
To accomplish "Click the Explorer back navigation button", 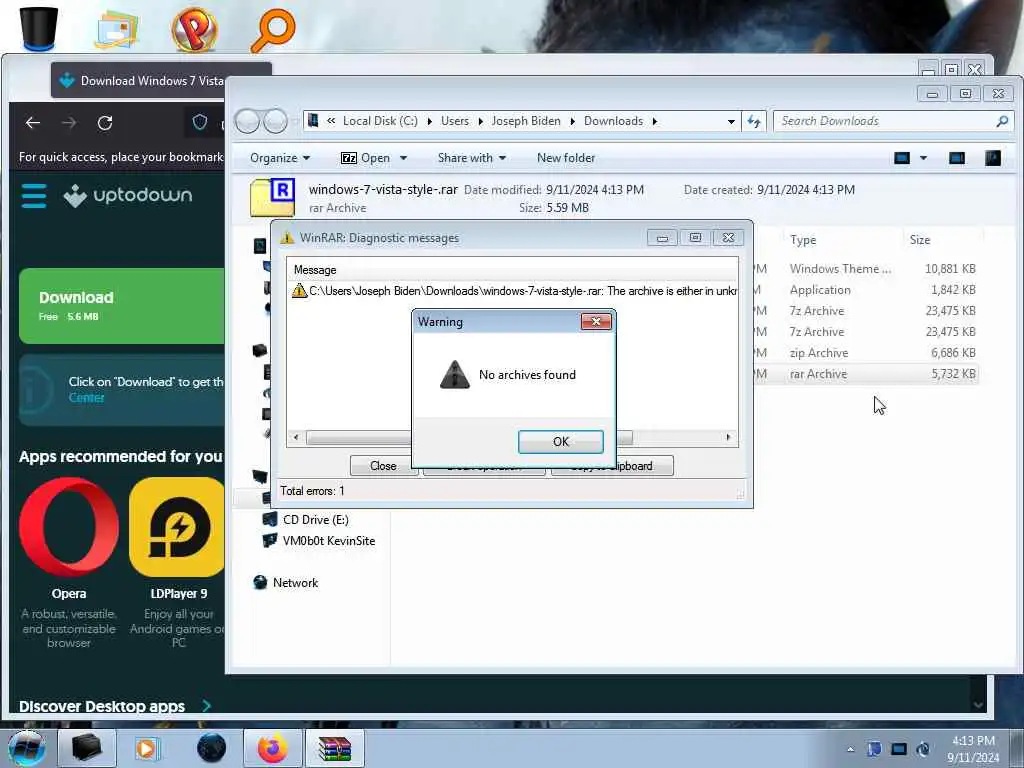I will (x=247, y=121).
